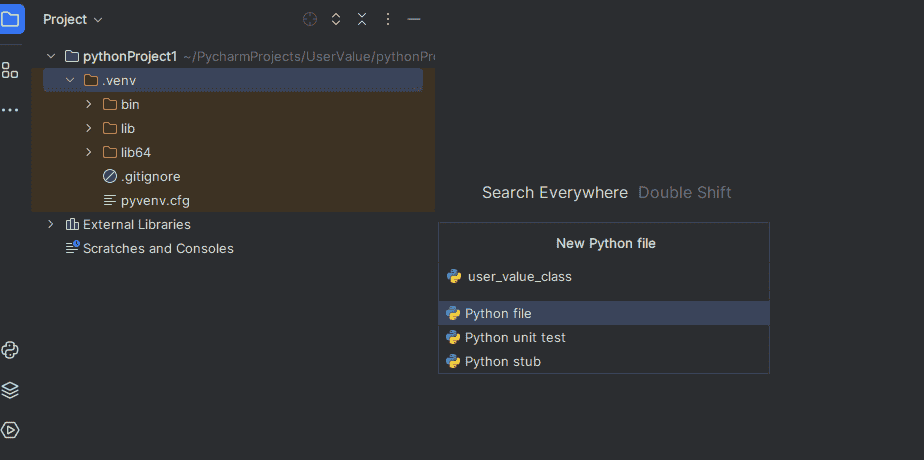
Task: Open Project panel options kebab menu
Action: (x=388, y=20)
